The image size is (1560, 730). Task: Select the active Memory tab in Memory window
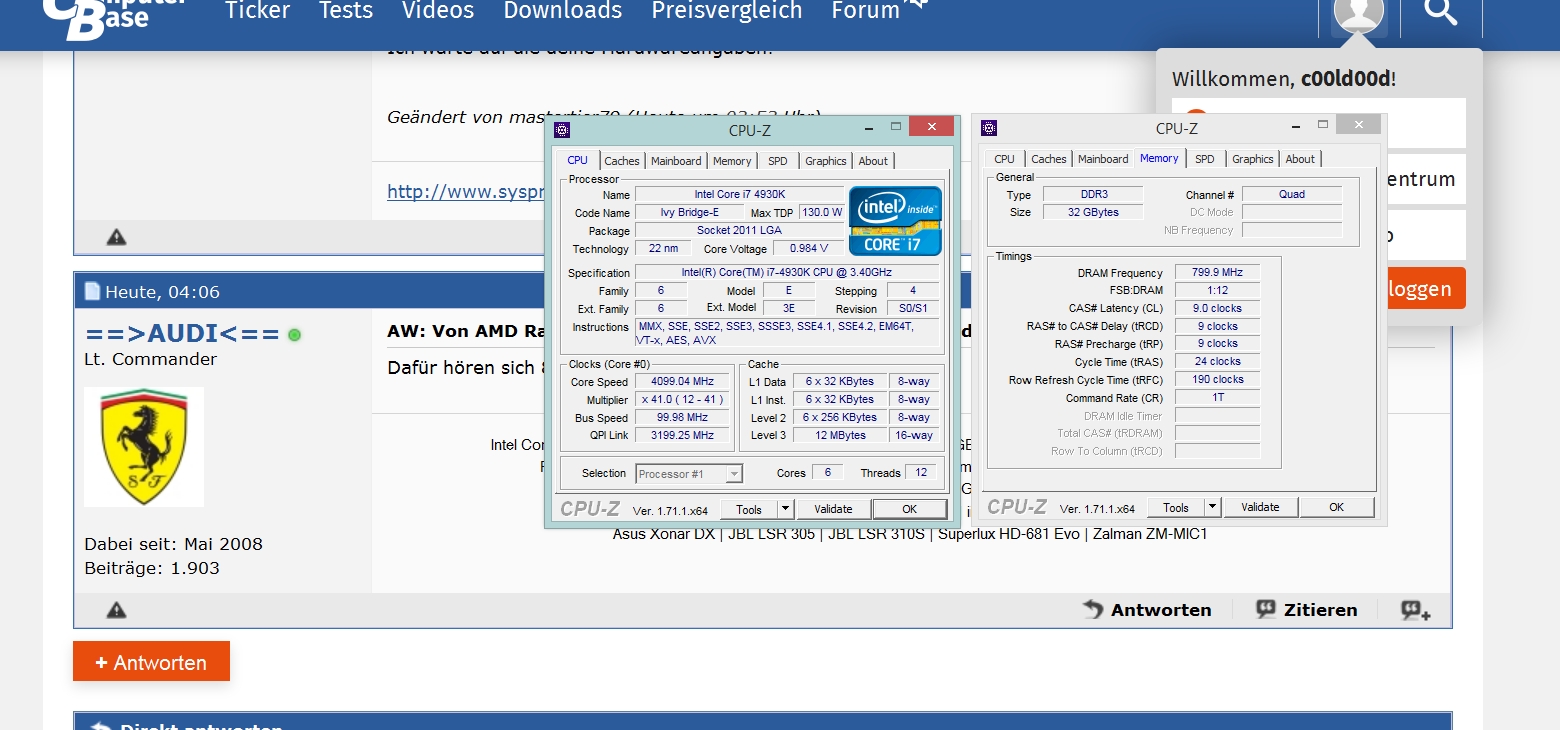[x=1159, y=158]
